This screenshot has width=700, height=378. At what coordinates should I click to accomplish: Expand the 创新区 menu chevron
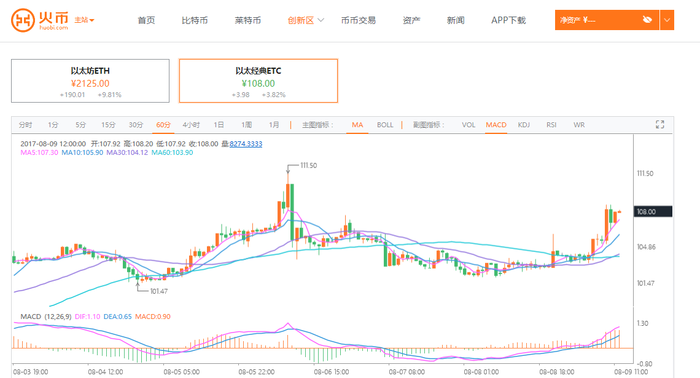321,20
